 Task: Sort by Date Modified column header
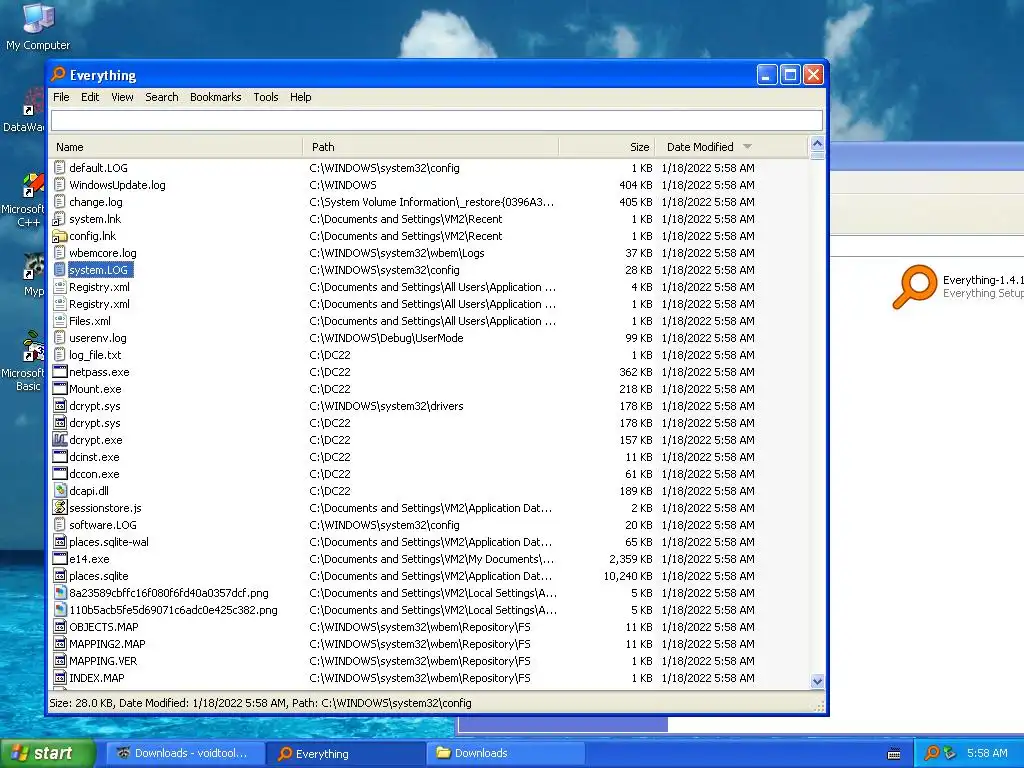click(x=731, y=147)
